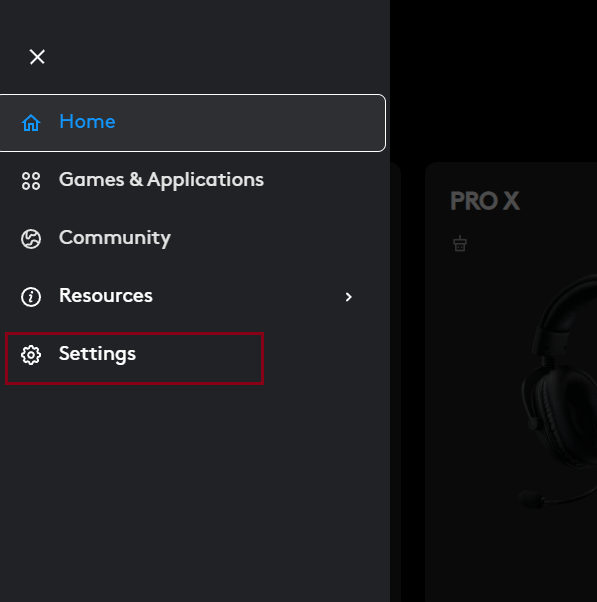Click the partially hidden device card beside menu edge
This screenshot has width=597, height=602.
(x=395, y=382)
